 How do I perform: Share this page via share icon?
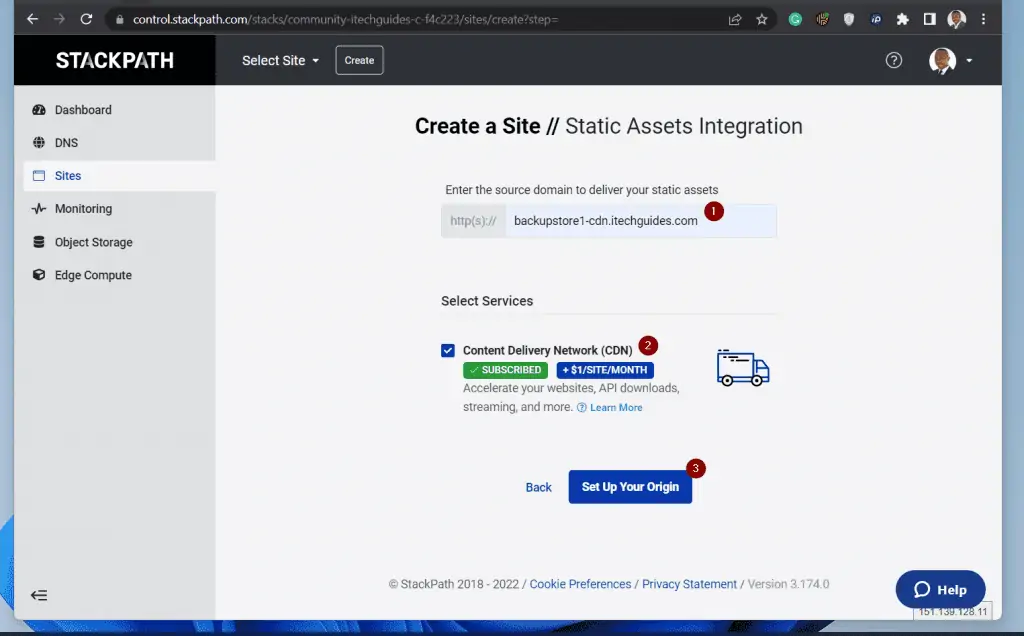(735, 20)
